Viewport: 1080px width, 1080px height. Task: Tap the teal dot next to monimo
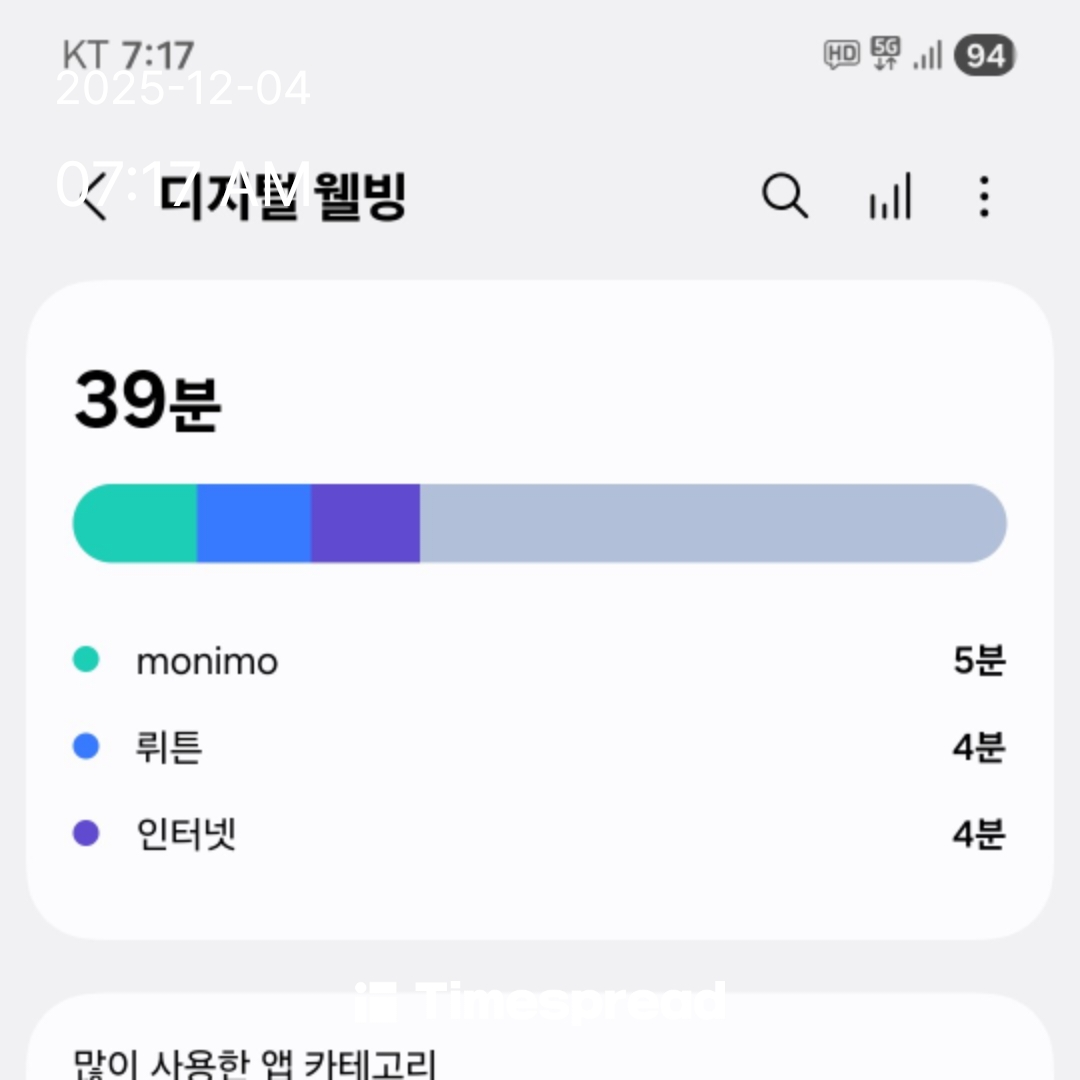click(87, 660)
